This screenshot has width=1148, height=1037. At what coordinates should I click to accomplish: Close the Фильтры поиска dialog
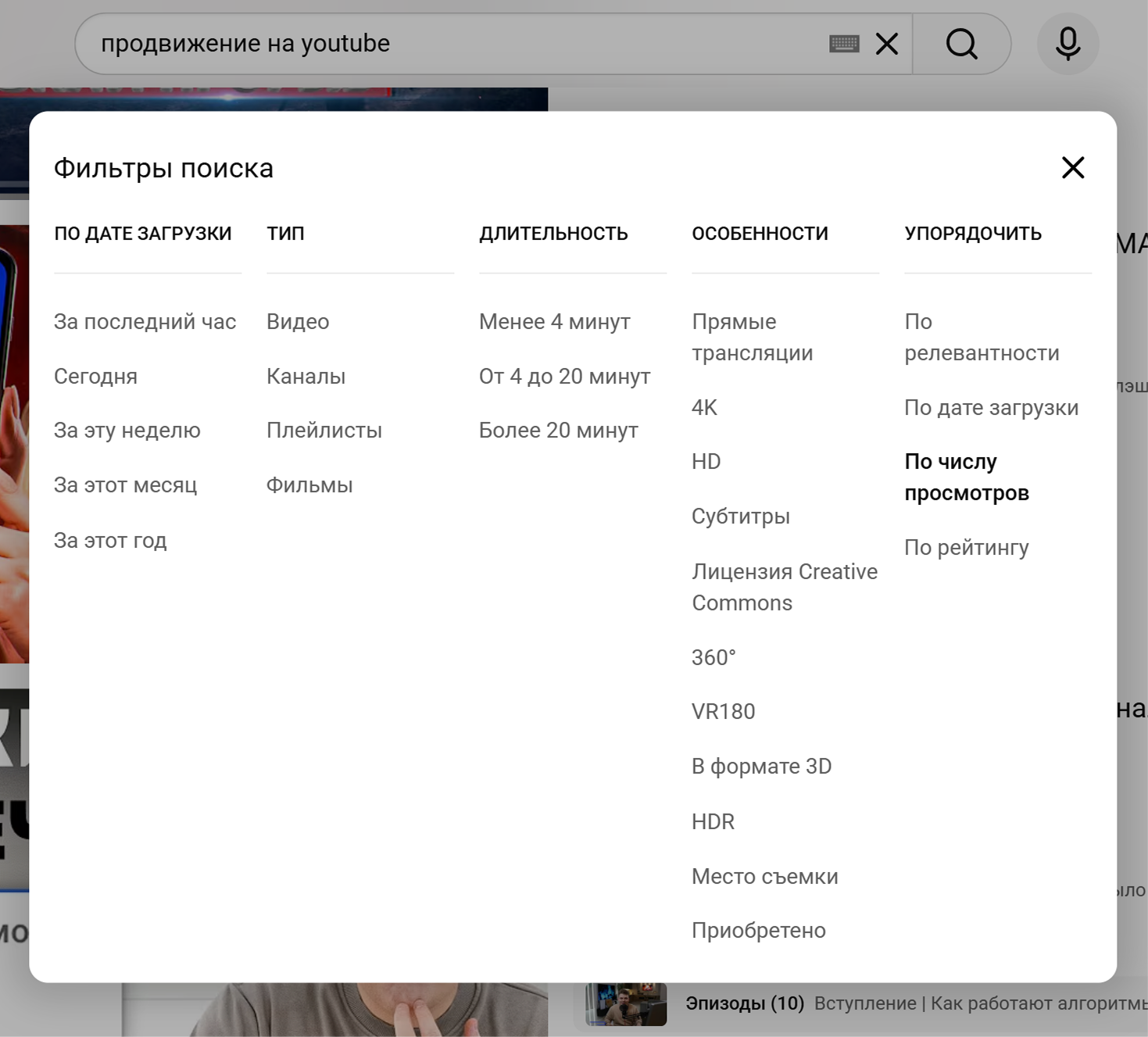pyautogui.click(x=1073, y=168)
